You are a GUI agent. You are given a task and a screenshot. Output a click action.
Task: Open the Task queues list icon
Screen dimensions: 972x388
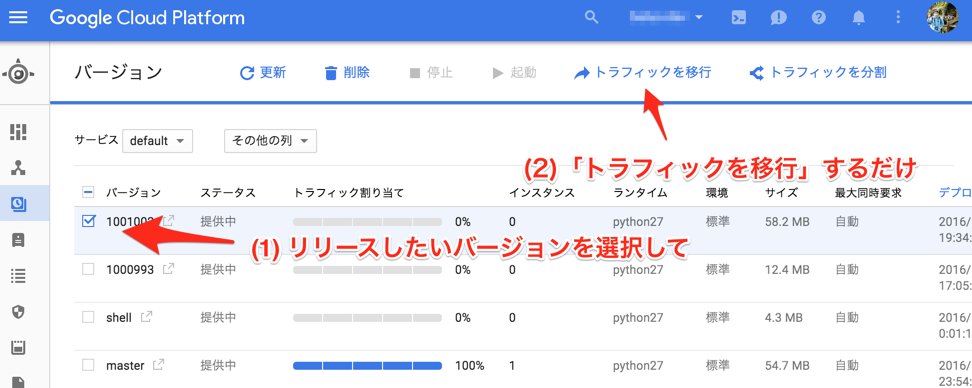[x=19, y=276]
